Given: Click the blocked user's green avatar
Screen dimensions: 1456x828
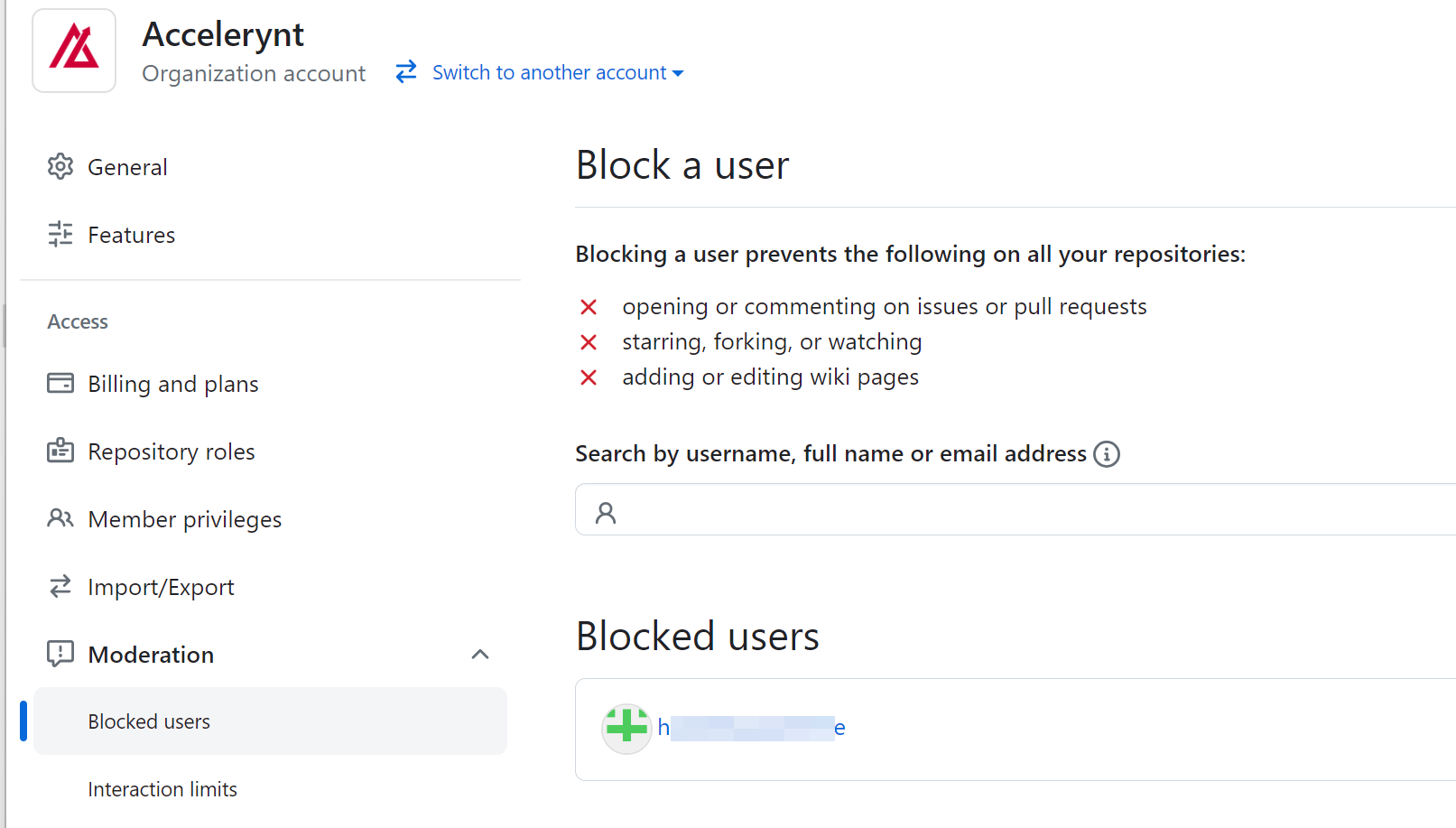Looking at the screenshot, I should [626, 728].
